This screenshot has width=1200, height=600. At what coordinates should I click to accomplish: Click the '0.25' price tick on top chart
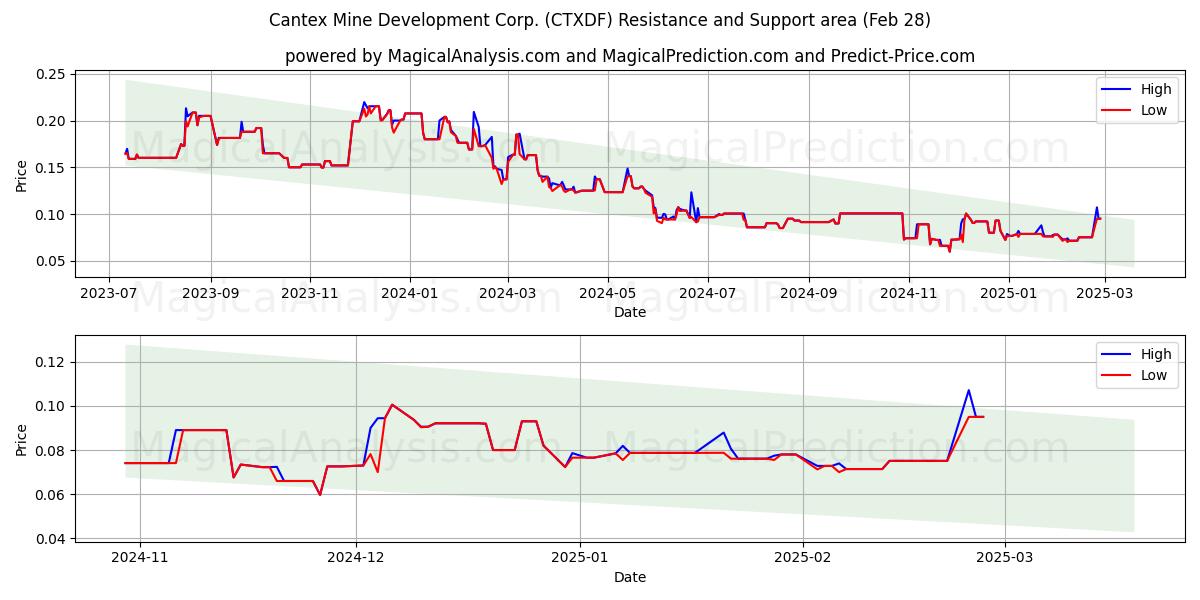click(51, 75)
